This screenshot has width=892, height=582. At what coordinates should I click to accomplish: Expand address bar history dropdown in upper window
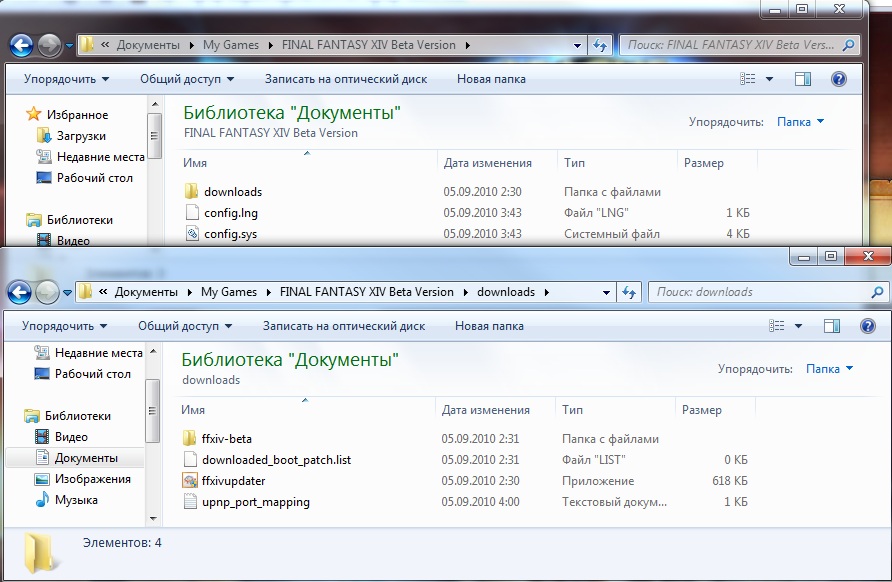point(578,45)
